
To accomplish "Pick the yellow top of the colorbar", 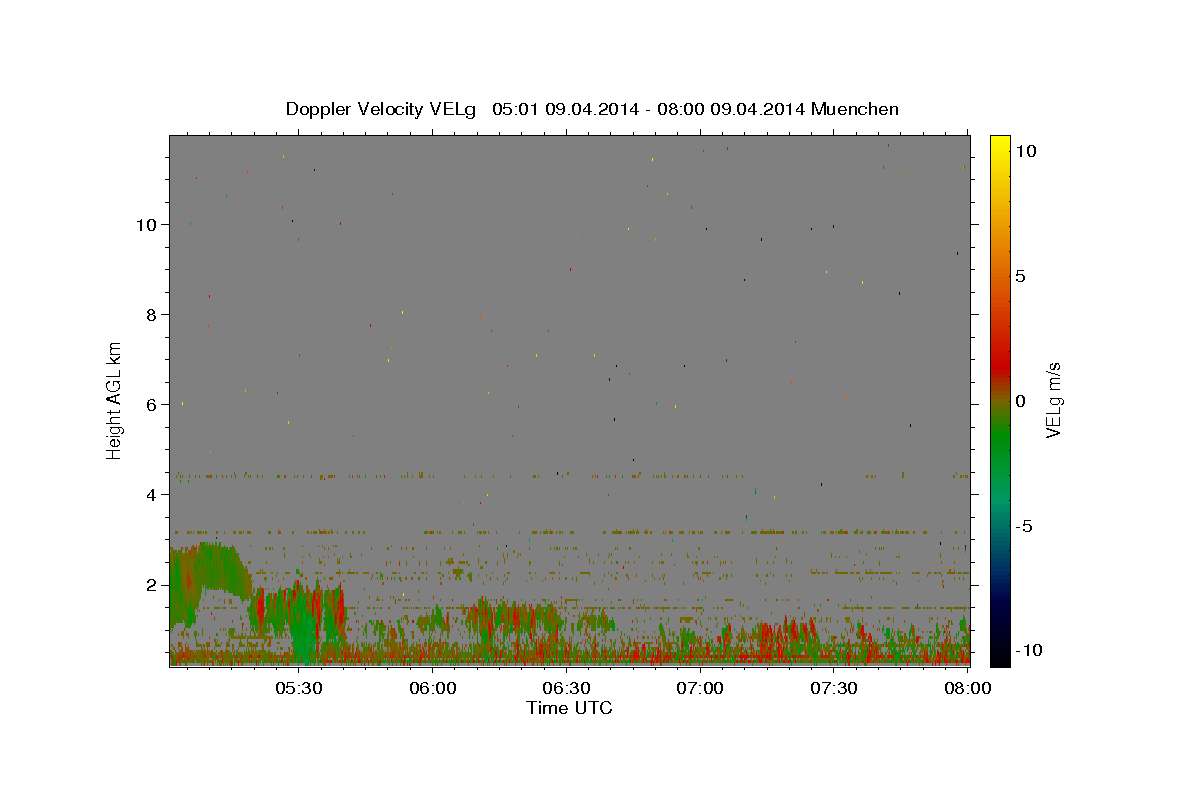I will pos(999,145).
